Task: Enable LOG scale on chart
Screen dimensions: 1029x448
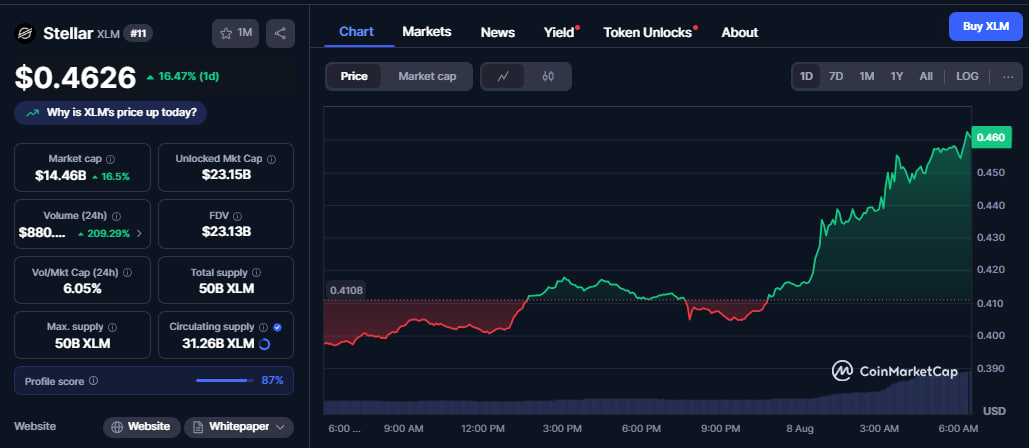Action: coord(967,76)
